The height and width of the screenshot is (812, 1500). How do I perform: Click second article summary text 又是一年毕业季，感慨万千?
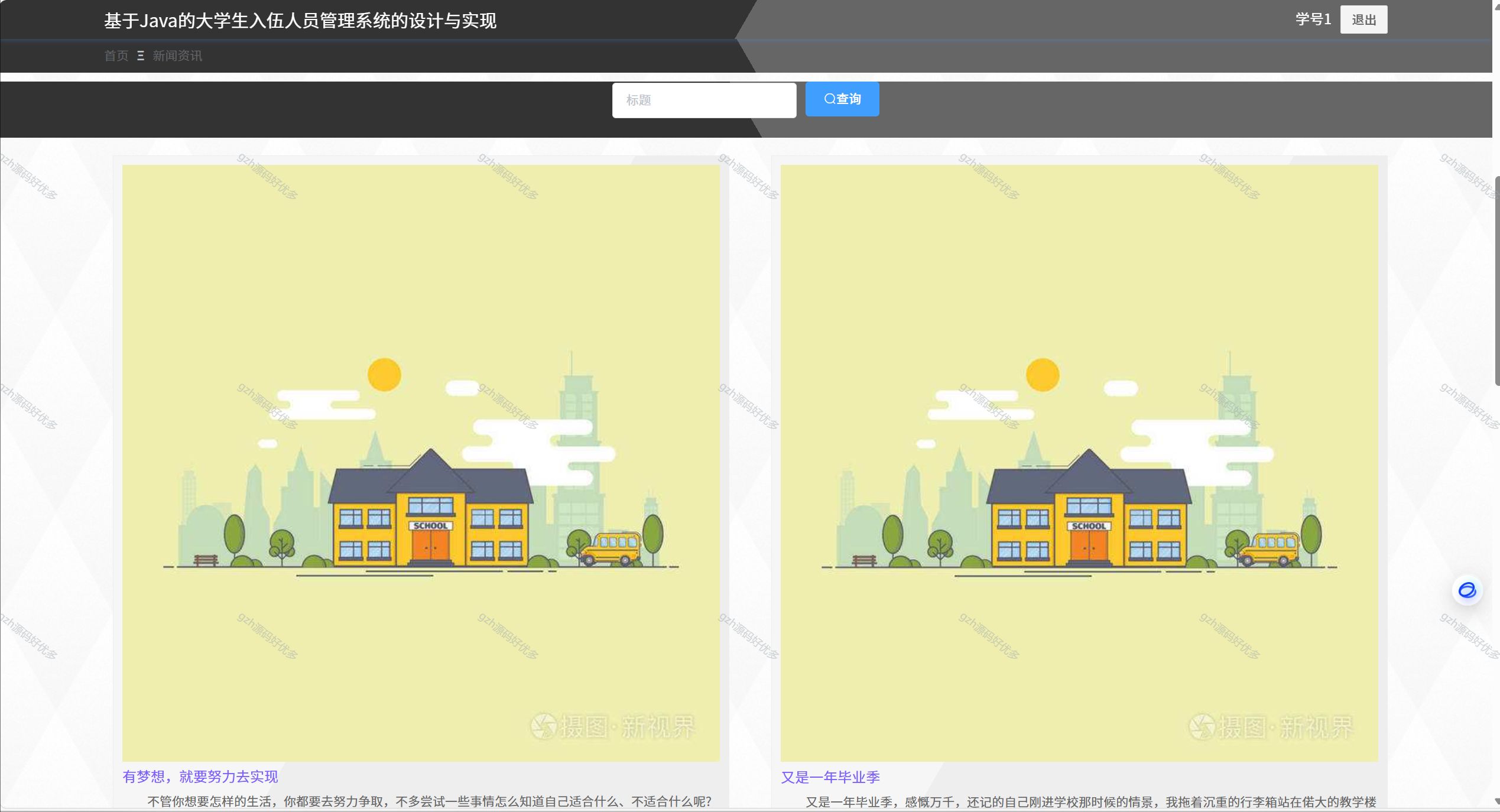pos(1091,802)
